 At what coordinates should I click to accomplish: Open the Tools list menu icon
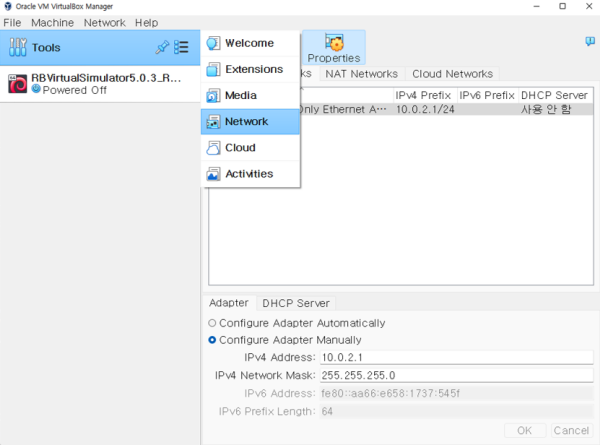(x=181, y=47)
